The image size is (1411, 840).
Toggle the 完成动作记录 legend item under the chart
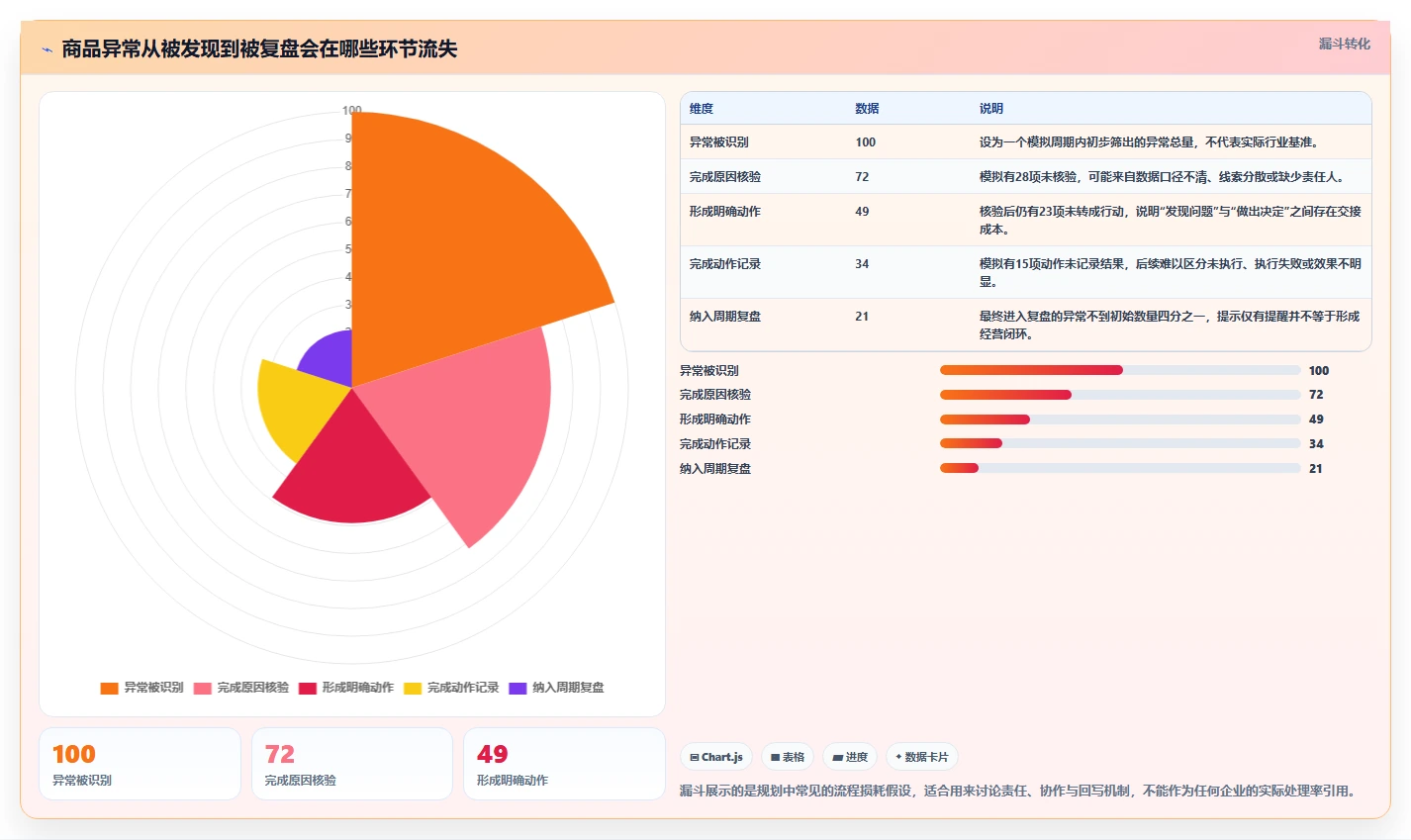[451, 688]
